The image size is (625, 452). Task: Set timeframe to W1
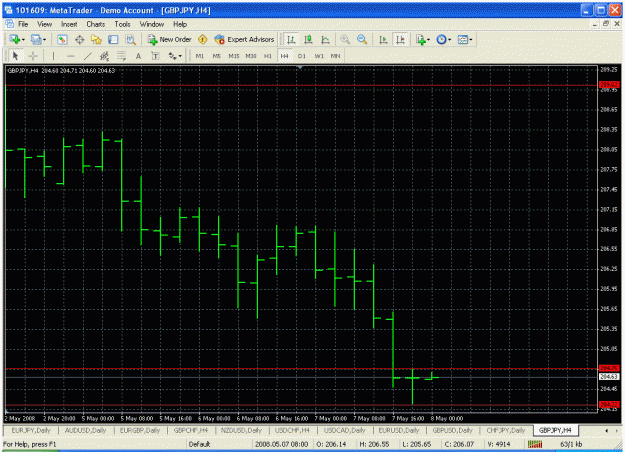(x=319, y=56)
